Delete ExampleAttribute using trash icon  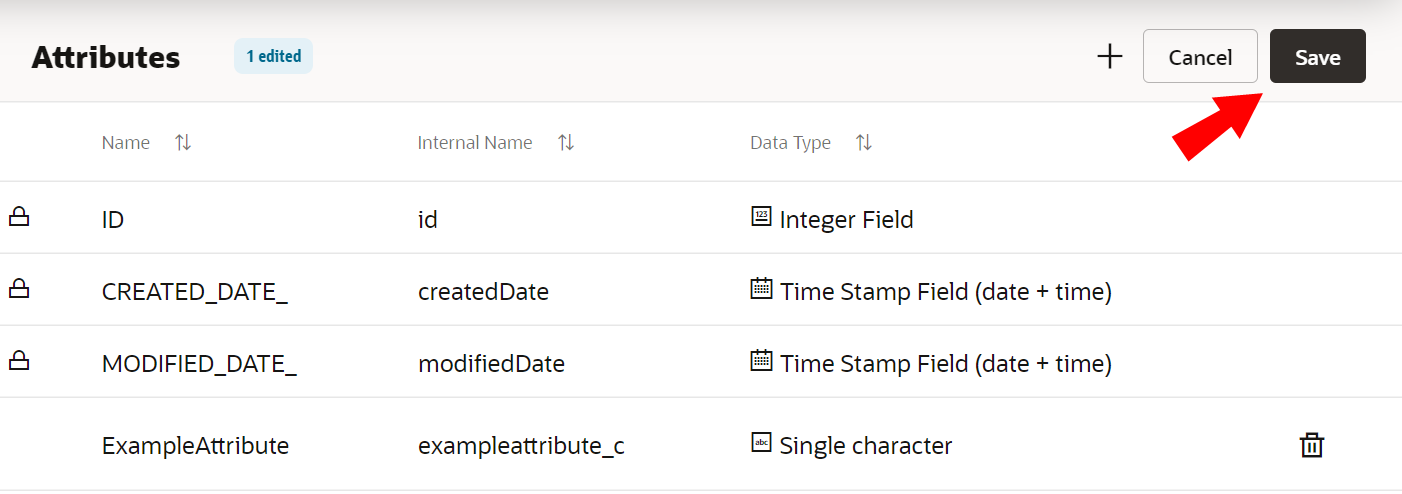tap(1311, 445)
